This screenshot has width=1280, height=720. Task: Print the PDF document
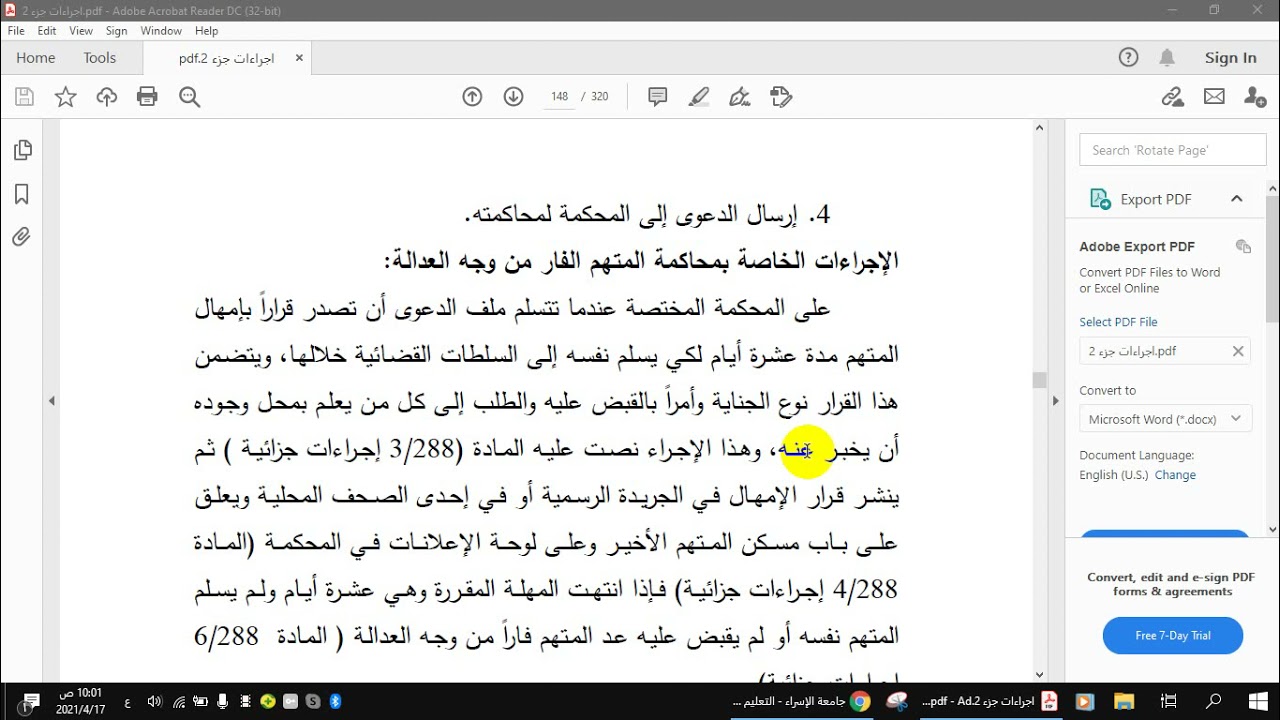[x=148, y=96]
